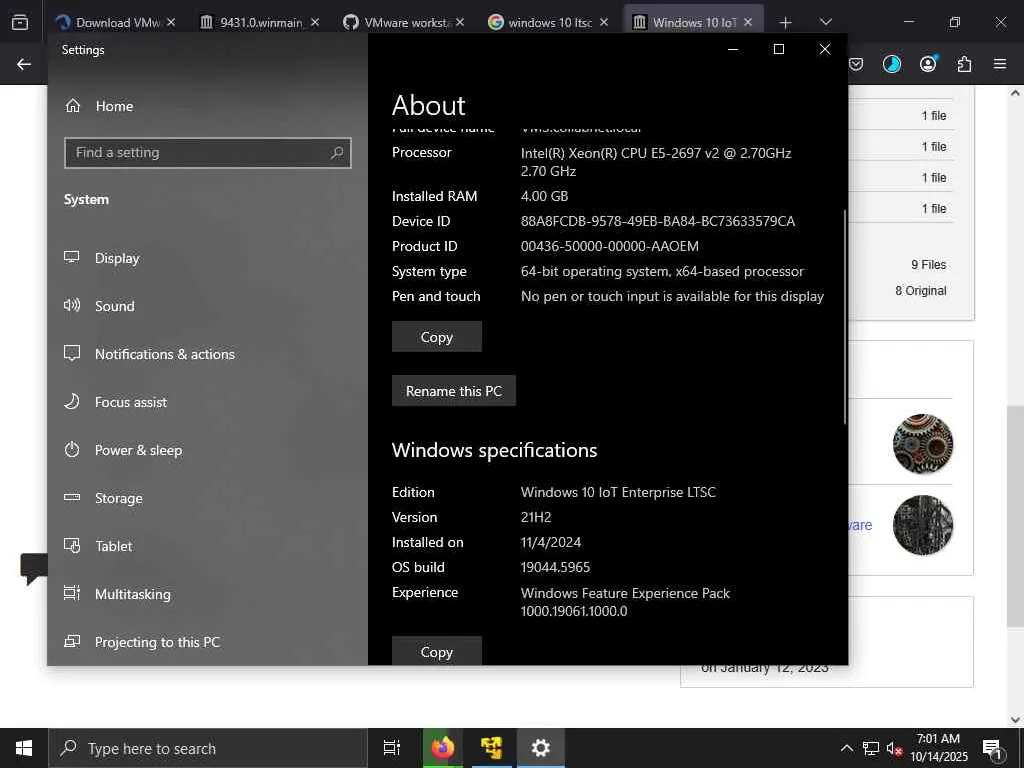Click the Pocket save icon in browser toolbar
The height and width of the screenshot is (768, 1024).
(856, 64)
